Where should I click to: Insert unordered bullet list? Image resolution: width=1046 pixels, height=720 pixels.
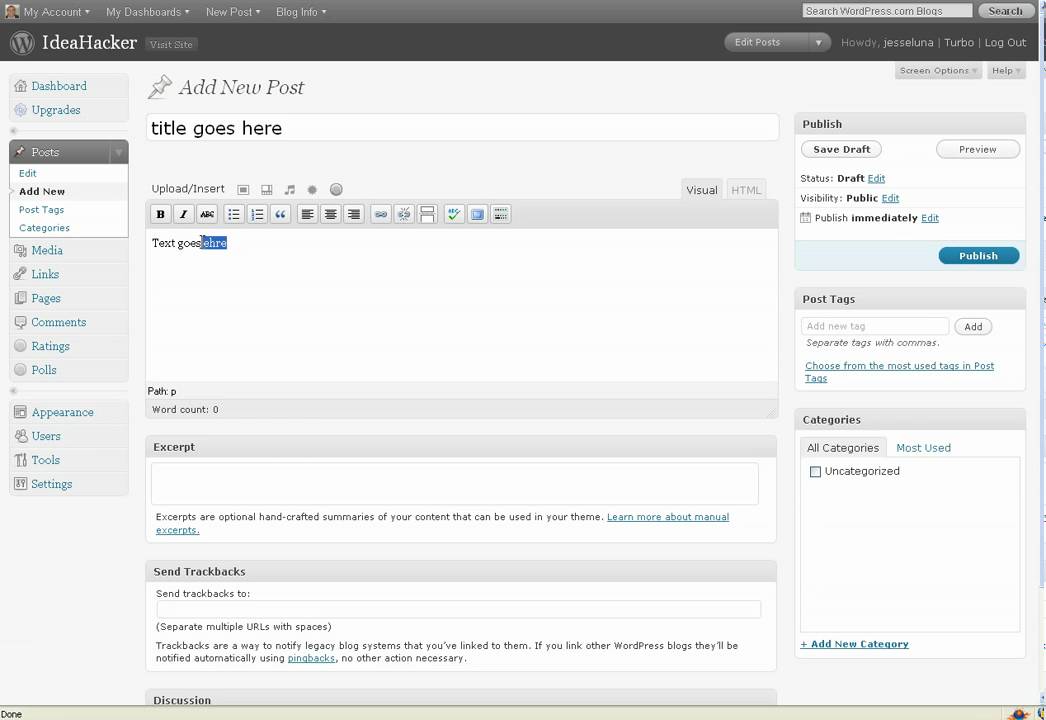[x=233, y=214]
